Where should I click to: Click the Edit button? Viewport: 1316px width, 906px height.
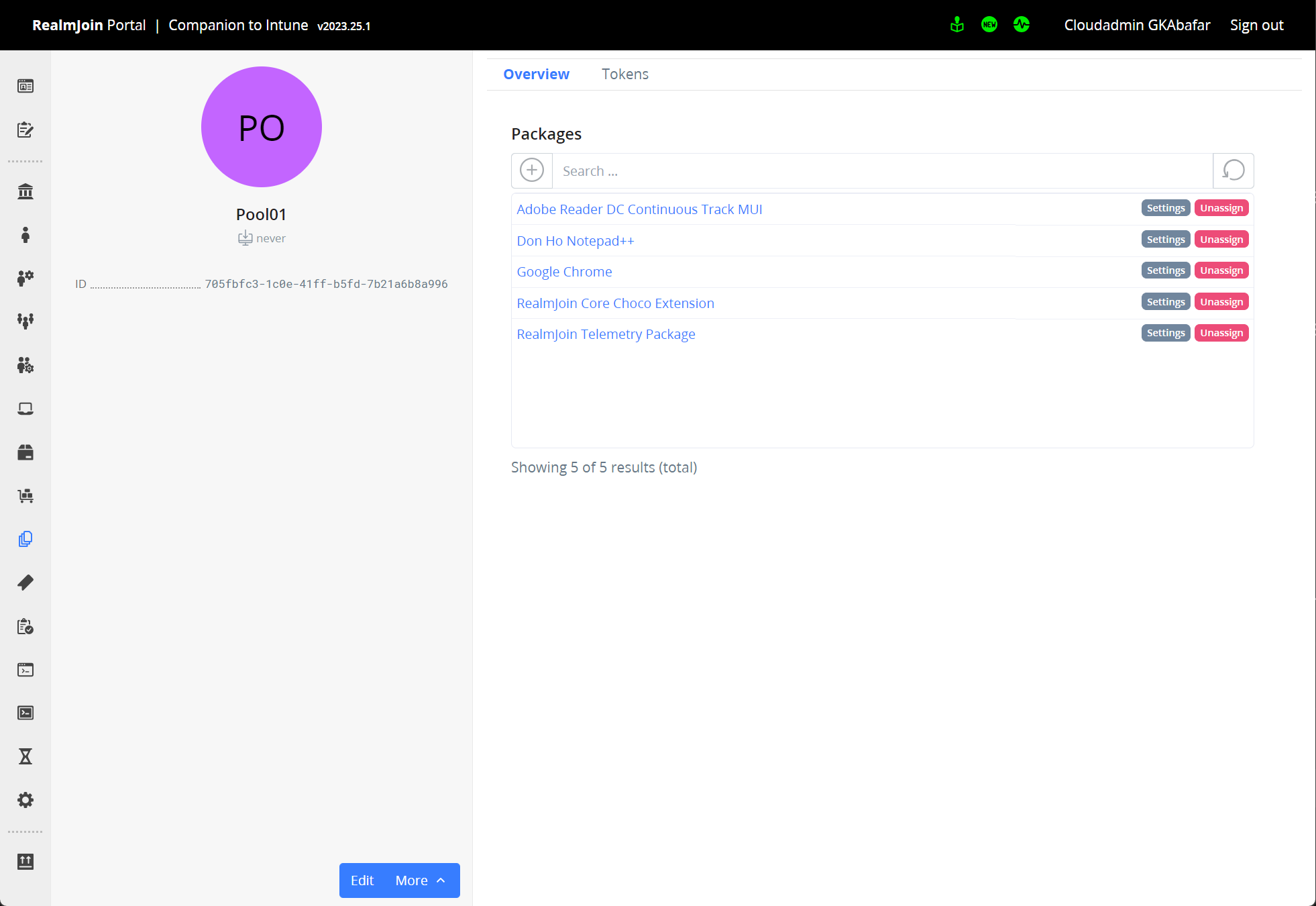tap(362, 880)
